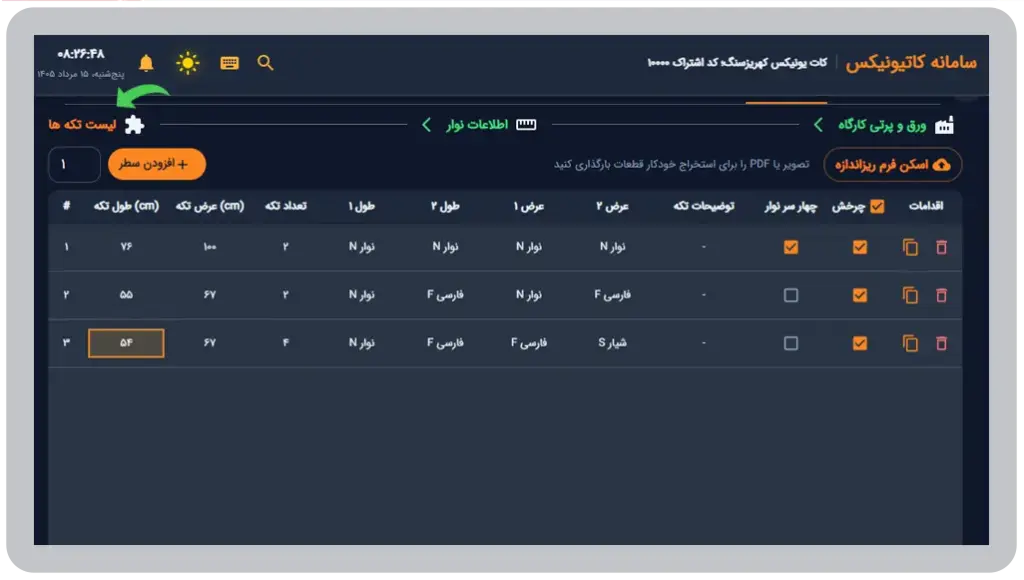Image resolution: width=1024 pixels, height=580 pixels.
Task: Open طول ۲ cell فارسی F in row ۲
Action: 445,295
